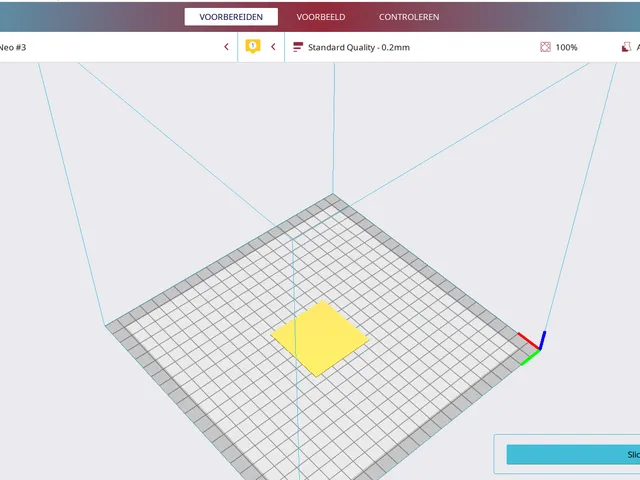Click the yellow extruder 1 material icon
Image resolution: width=640 pixels, height=480 pixels.
tap(253, 46)
